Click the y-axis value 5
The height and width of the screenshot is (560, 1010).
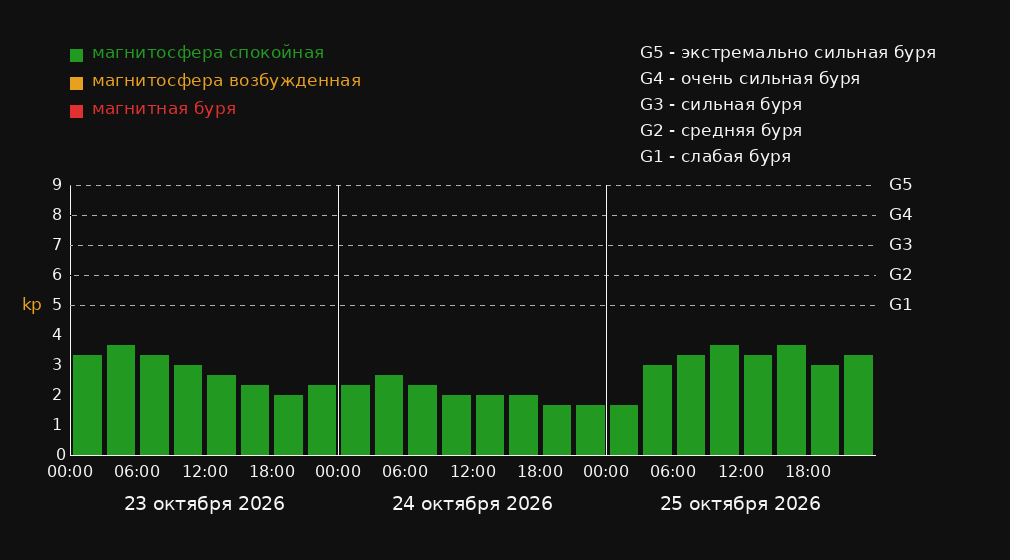click(x=57, y=305)
